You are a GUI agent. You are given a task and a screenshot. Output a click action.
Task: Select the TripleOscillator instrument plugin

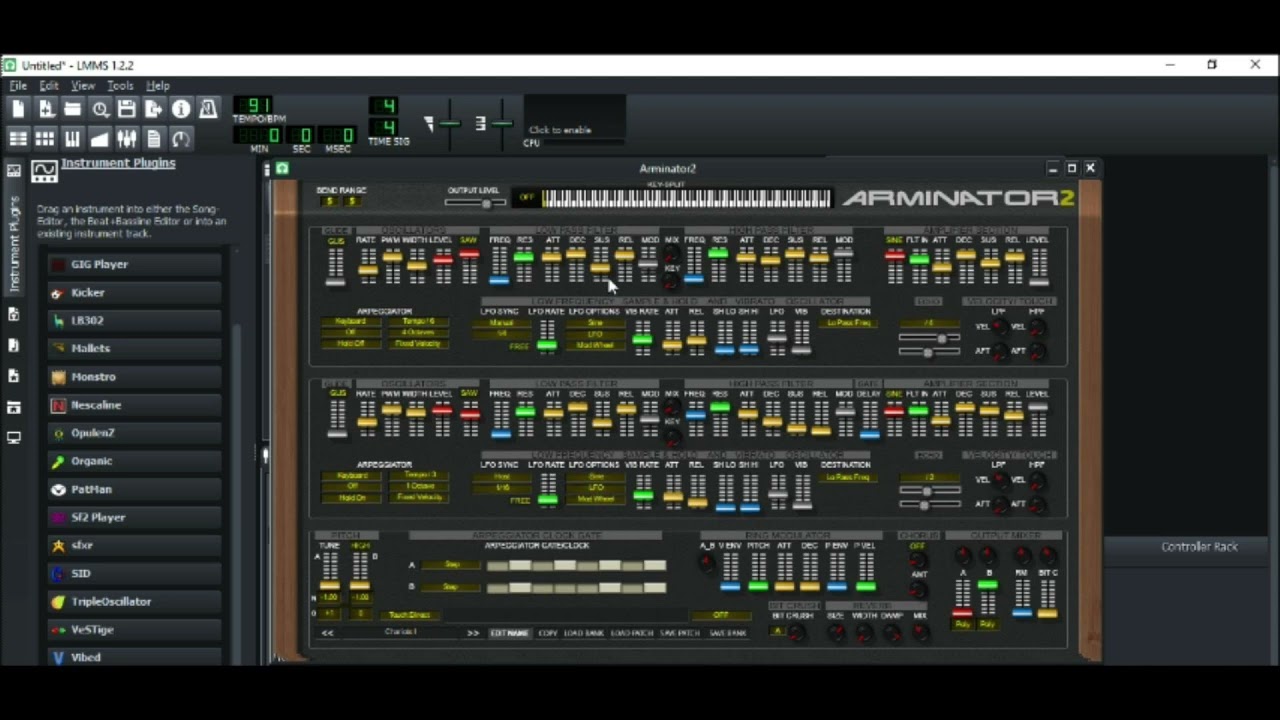click(134, 601)
